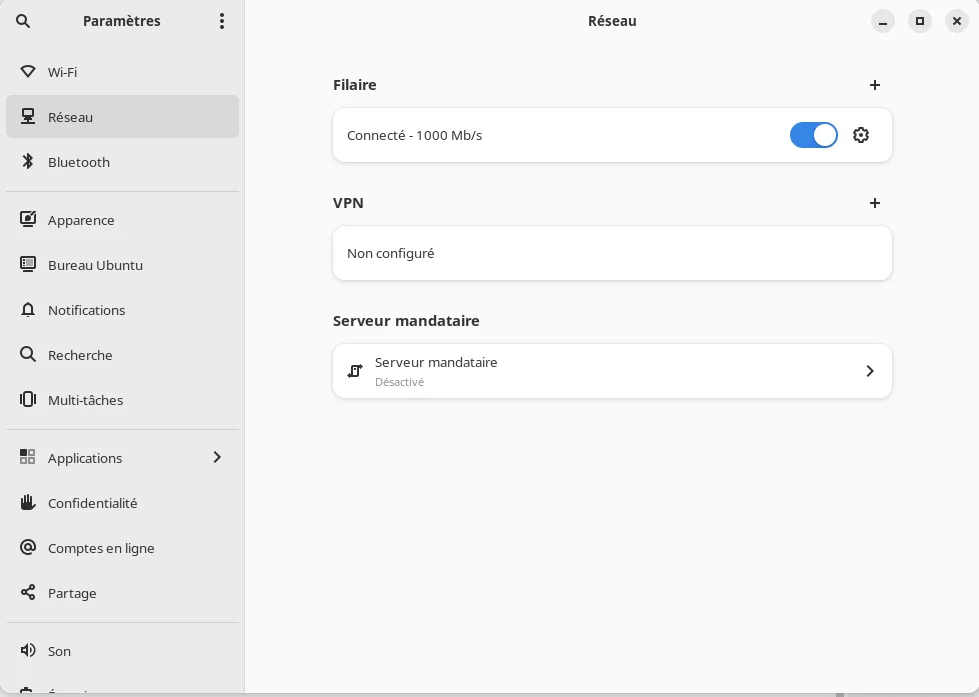The image size is (979, 697).
Task: Open the Son sound settings
Action: tap(122, 651)
